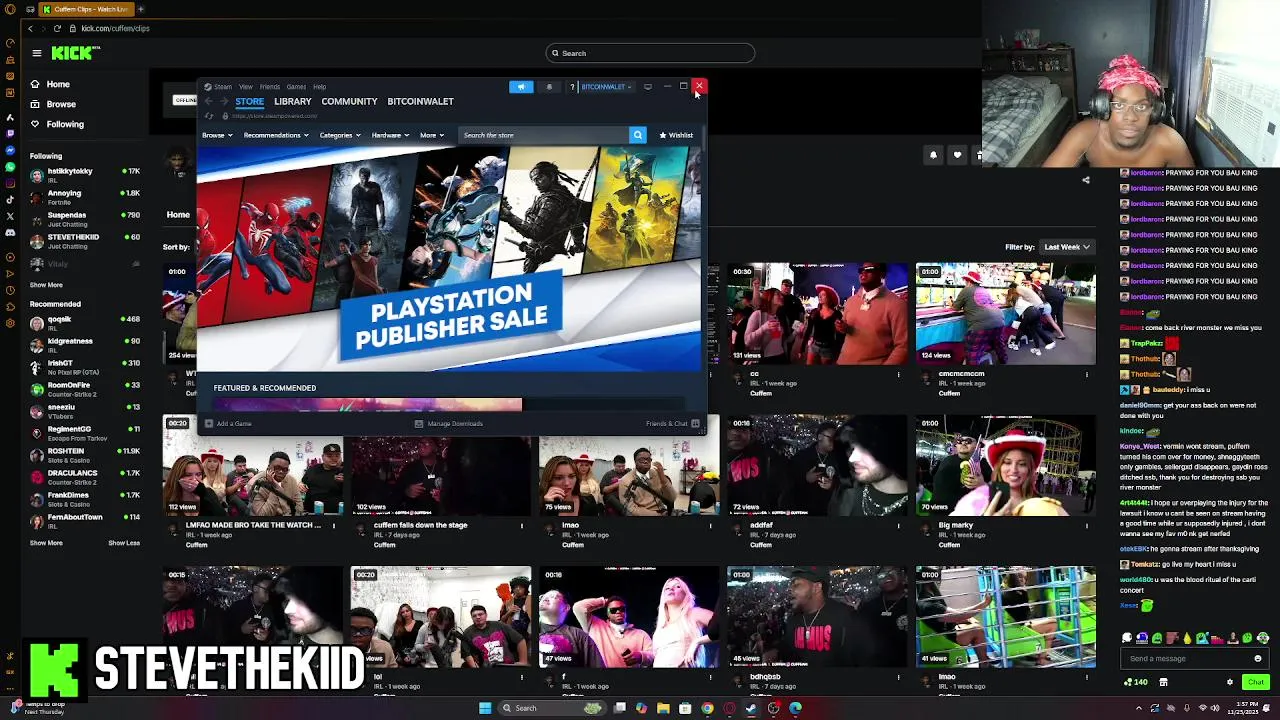Open Chrome from Windows taskbar
Viewport: 1280px width, 720px height.
click(x=707, y=708)
